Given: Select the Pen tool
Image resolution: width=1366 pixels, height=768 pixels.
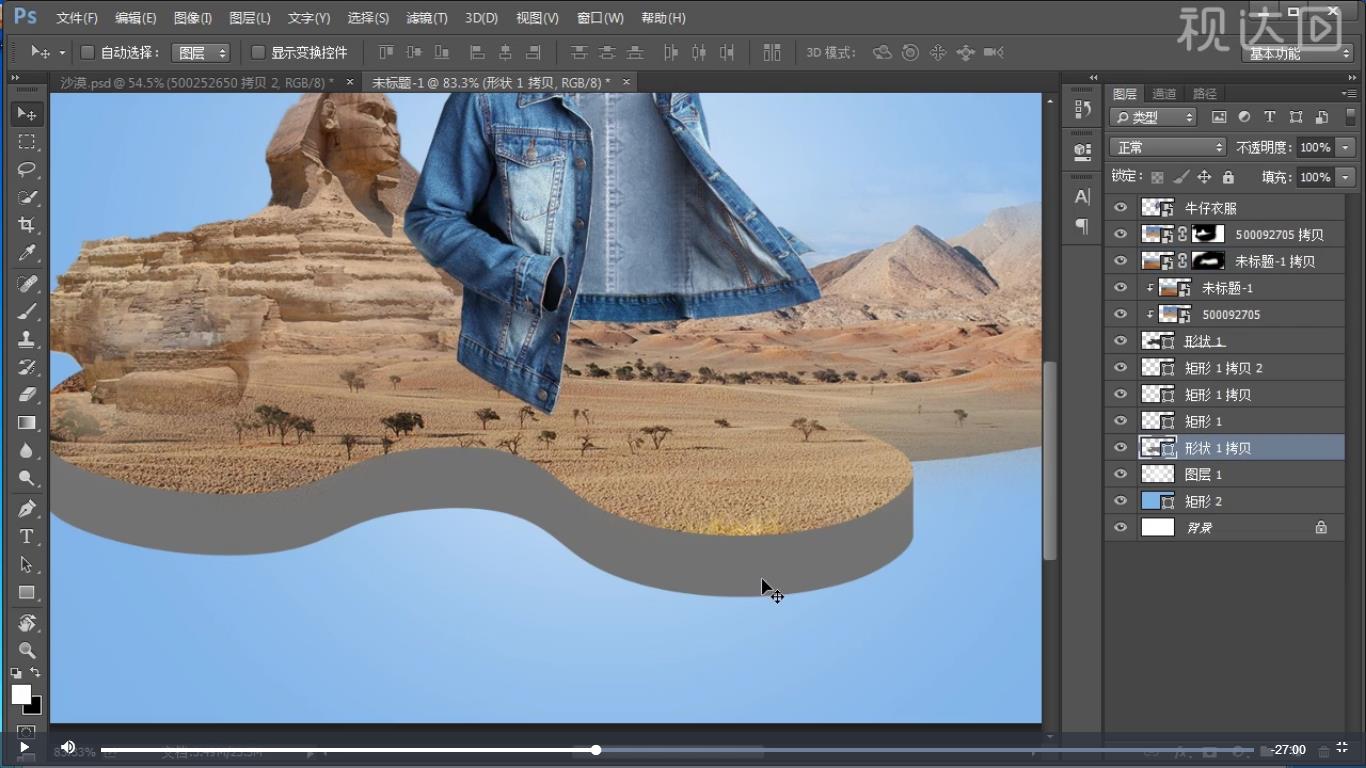Looking at the screenshot, I should pos(27,508).
